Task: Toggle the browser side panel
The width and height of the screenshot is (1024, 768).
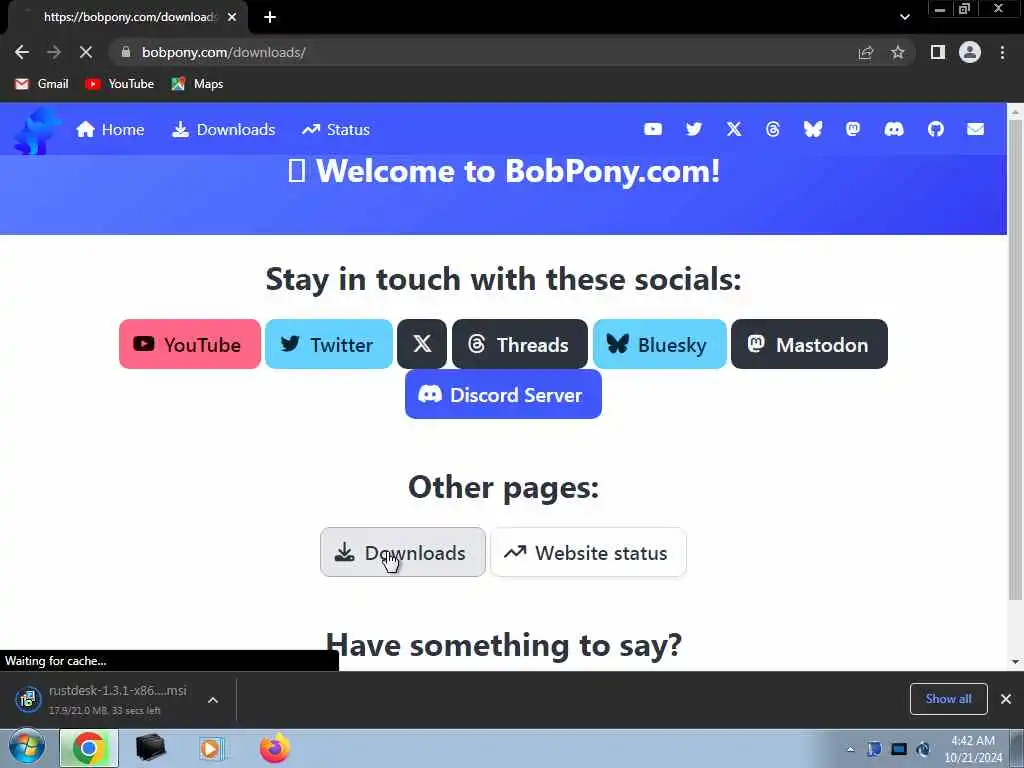Action: click(x=938, y=52)
